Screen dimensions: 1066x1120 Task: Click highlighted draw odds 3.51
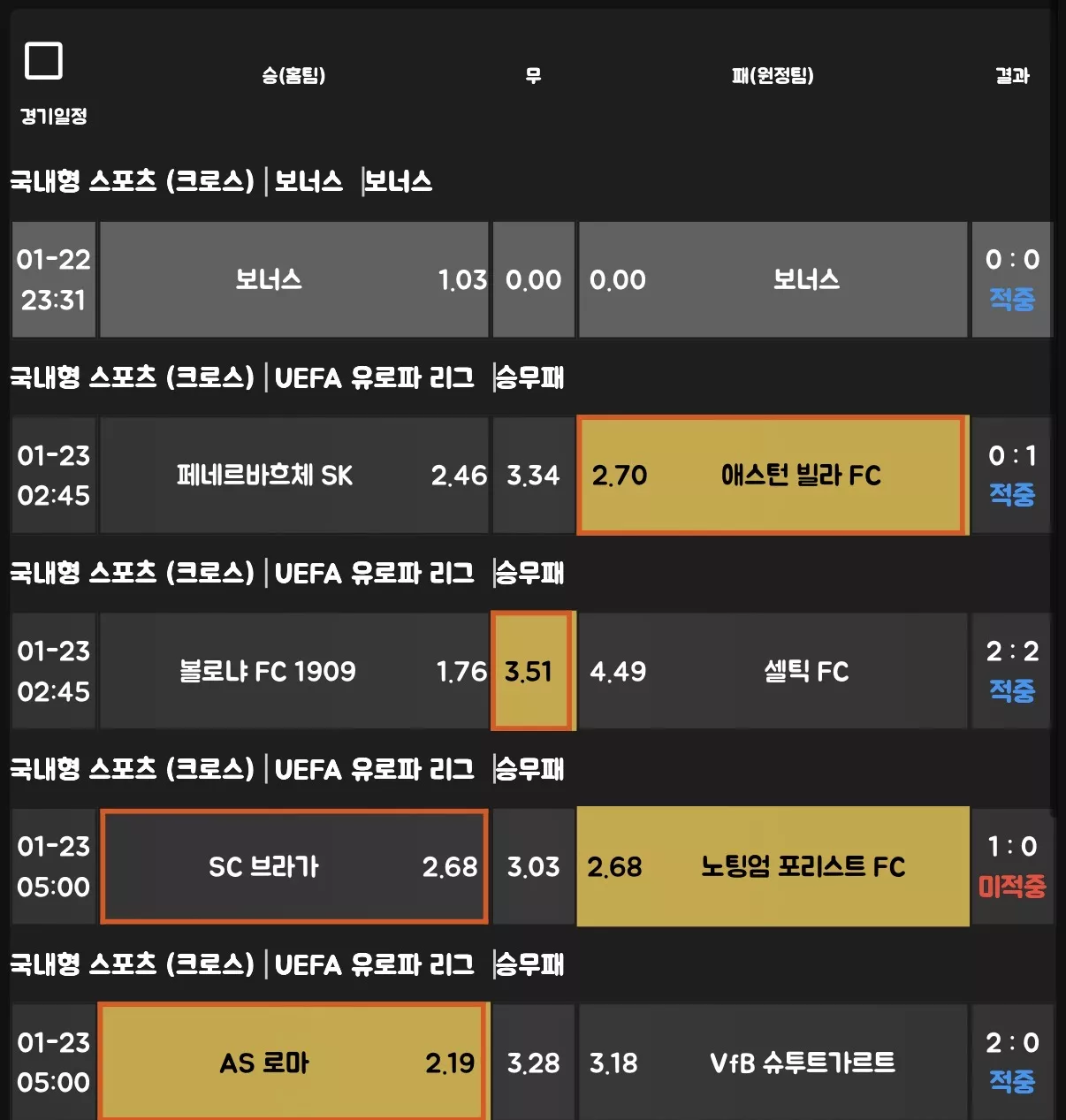pos(531,671)
